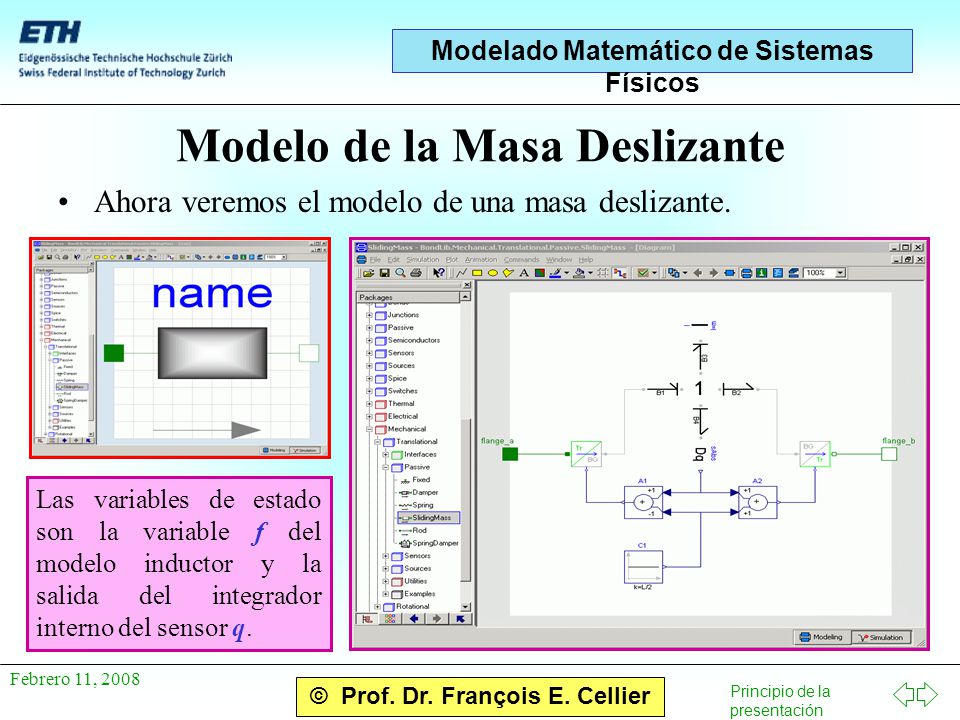The height and width of the screenshot is (720, 960).
Task: Expand the Semiconductors package node
Action: point(369,340)
